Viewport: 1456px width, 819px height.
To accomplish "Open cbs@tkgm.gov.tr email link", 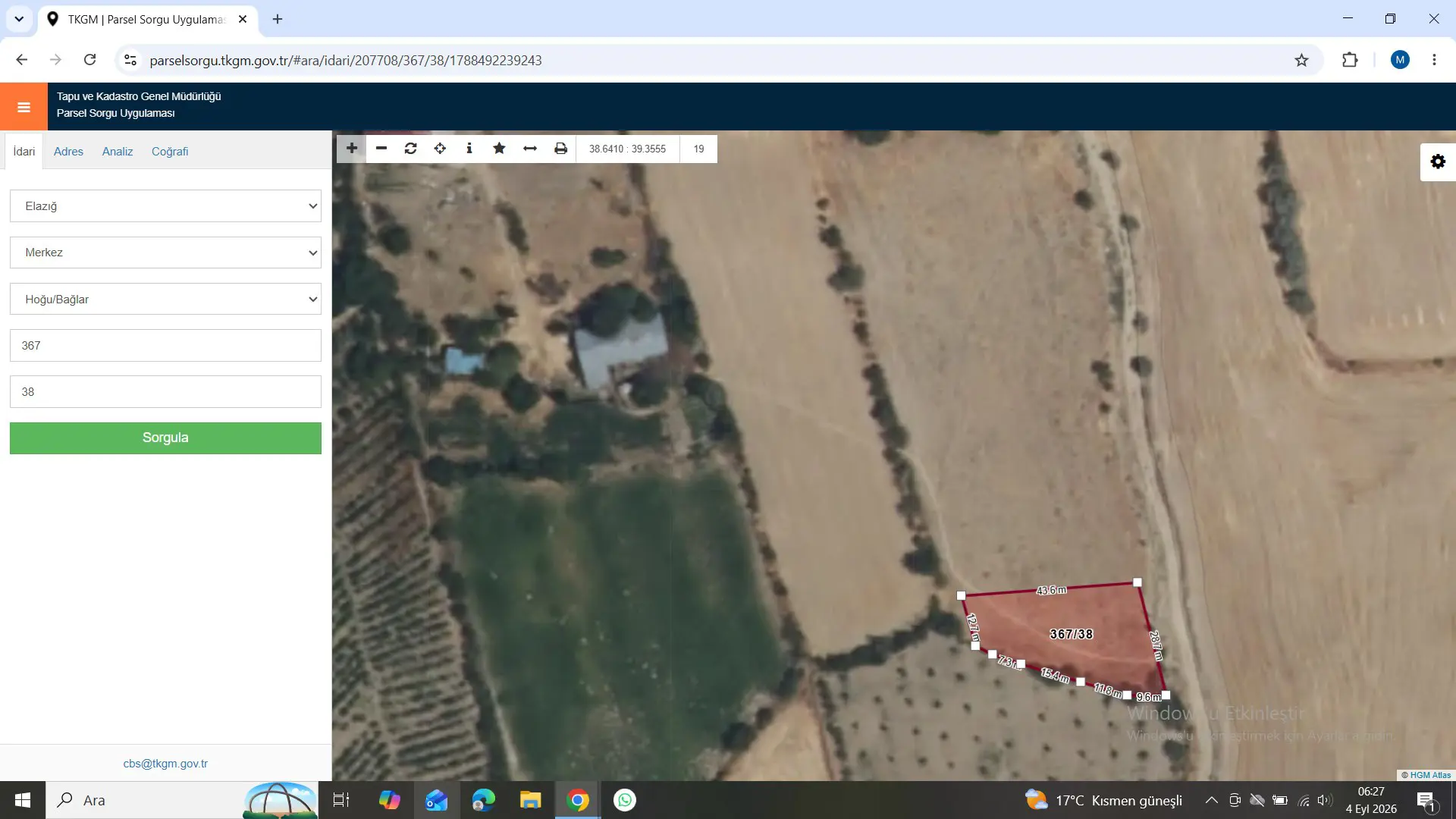I will [x=165, y=764].
